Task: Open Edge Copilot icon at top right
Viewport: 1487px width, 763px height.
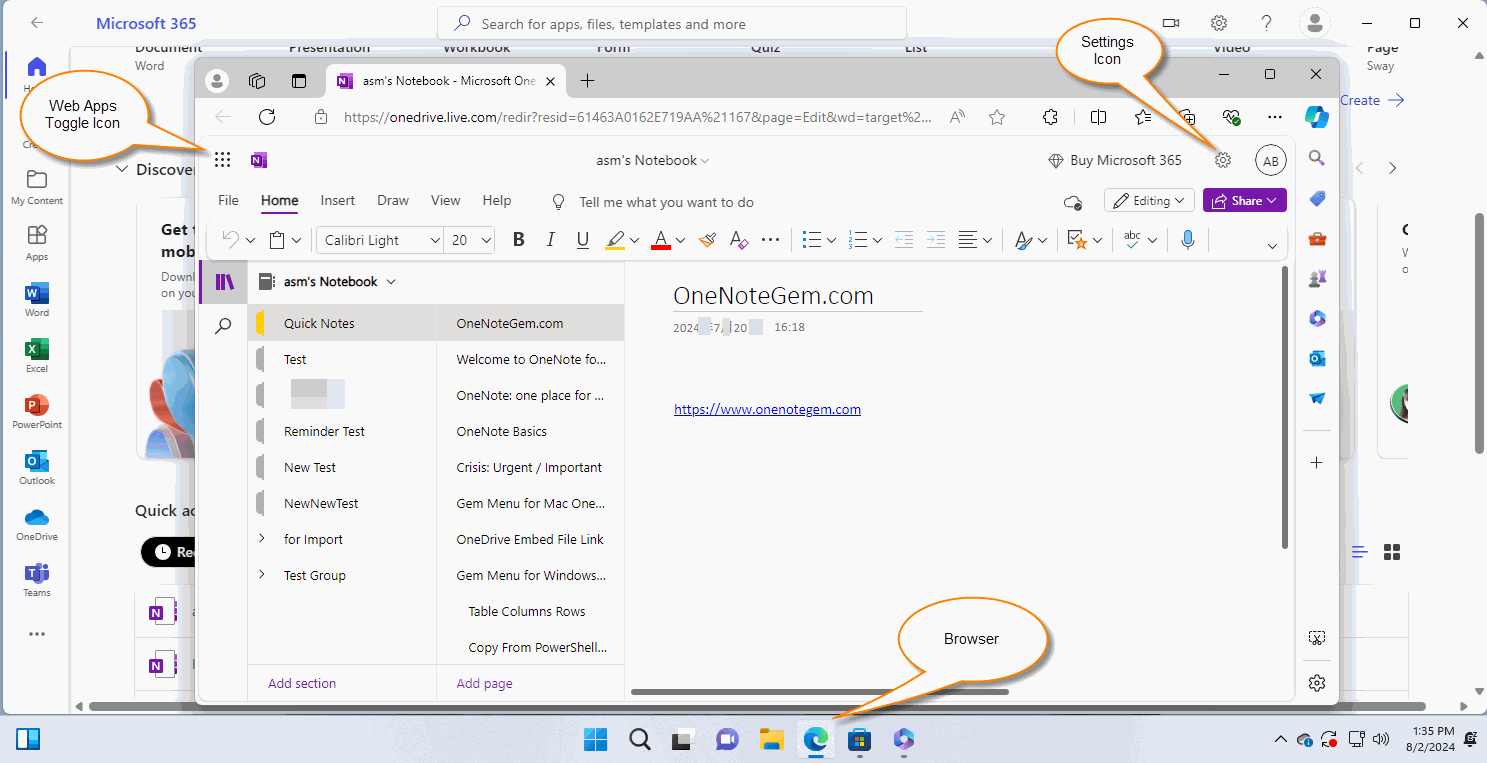Action: coord(1316,117)
